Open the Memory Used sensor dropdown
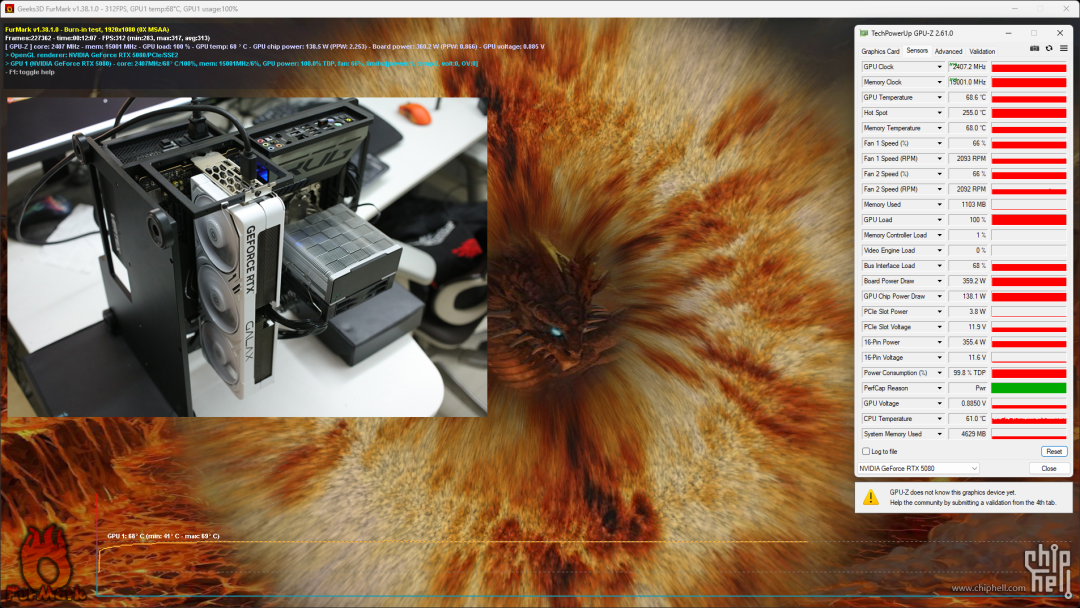 pyautogui.click(x=939, y=205)
